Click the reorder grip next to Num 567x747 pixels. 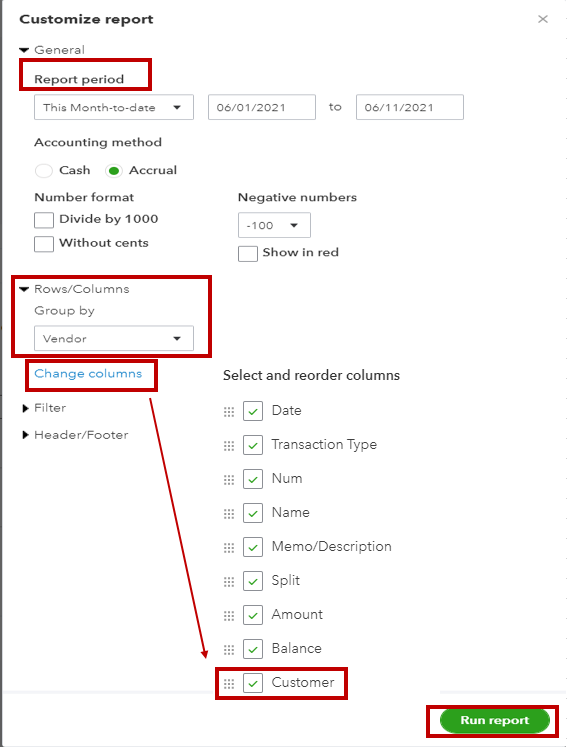[229, 479]
